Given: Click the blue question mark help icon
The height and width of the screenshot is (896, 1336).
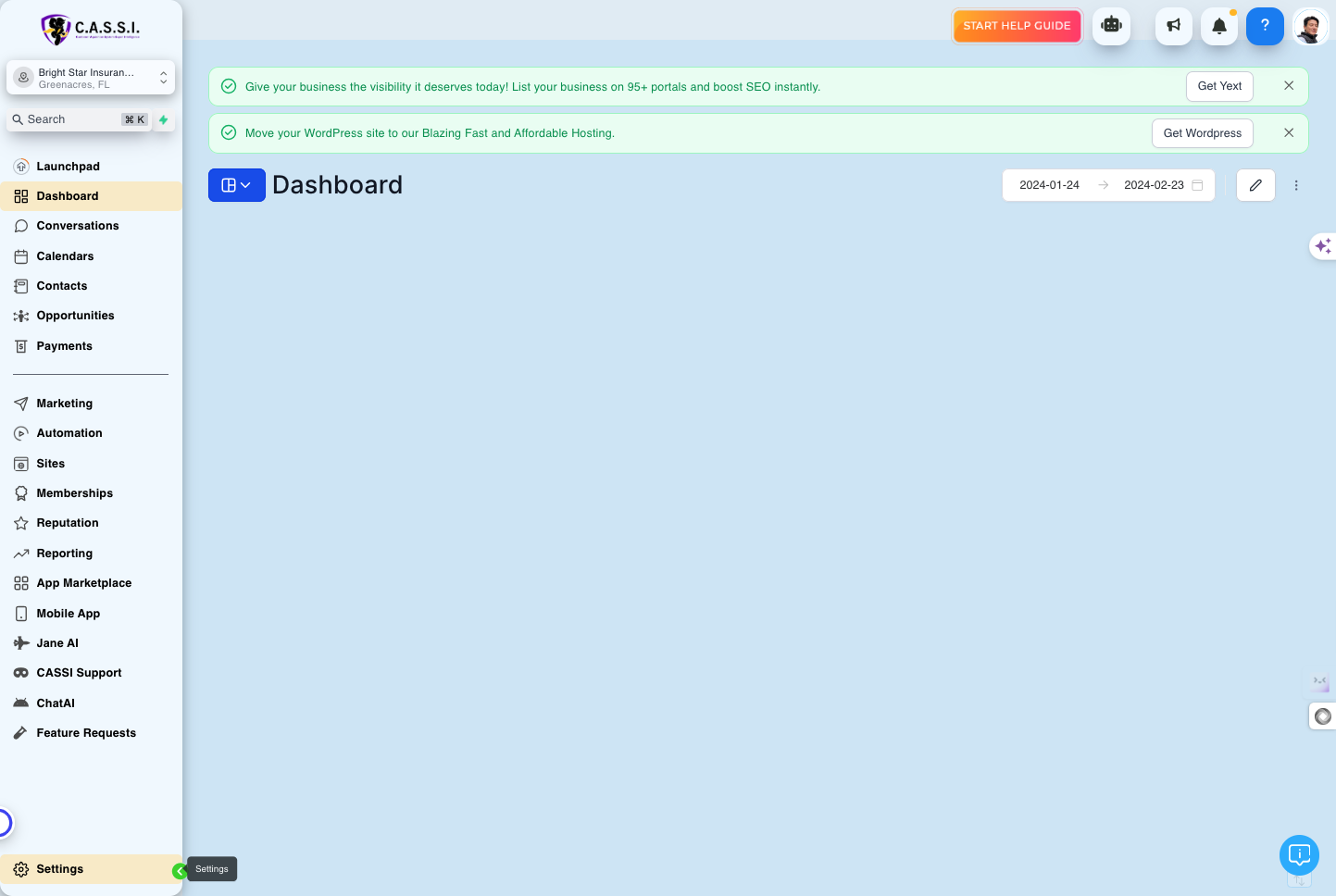Looking at the screenshot, I should (1265, 26).
